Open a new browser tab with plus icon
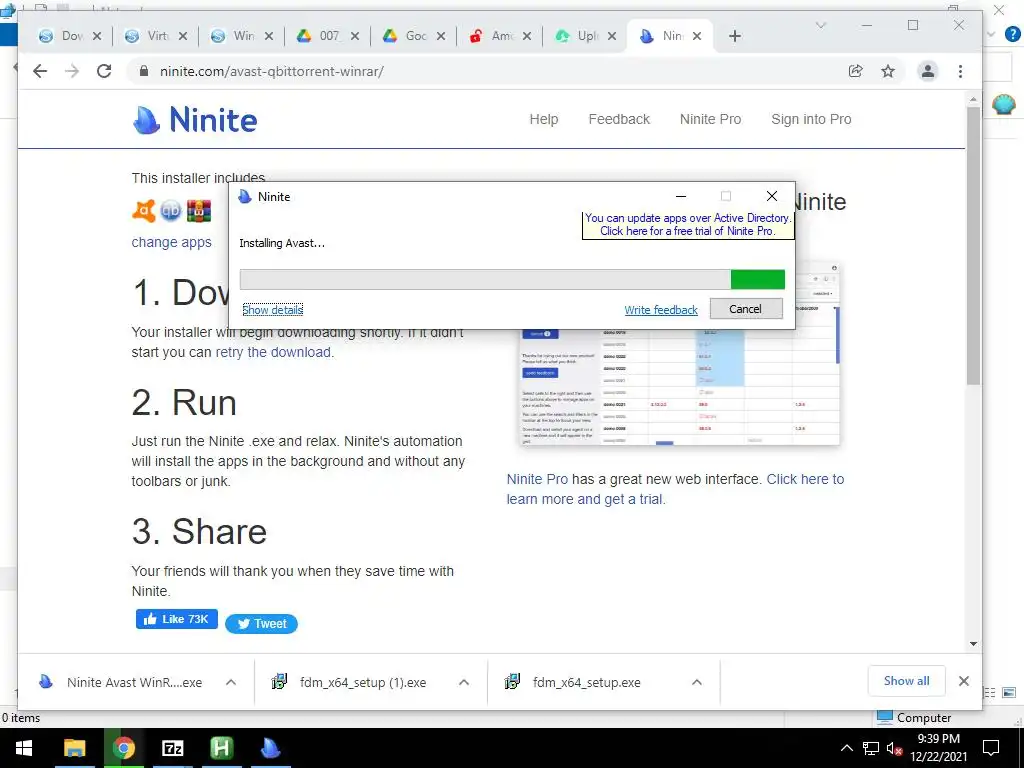Image resolution: width=1024 pixels, height=768 pixels. click(735, 36)
